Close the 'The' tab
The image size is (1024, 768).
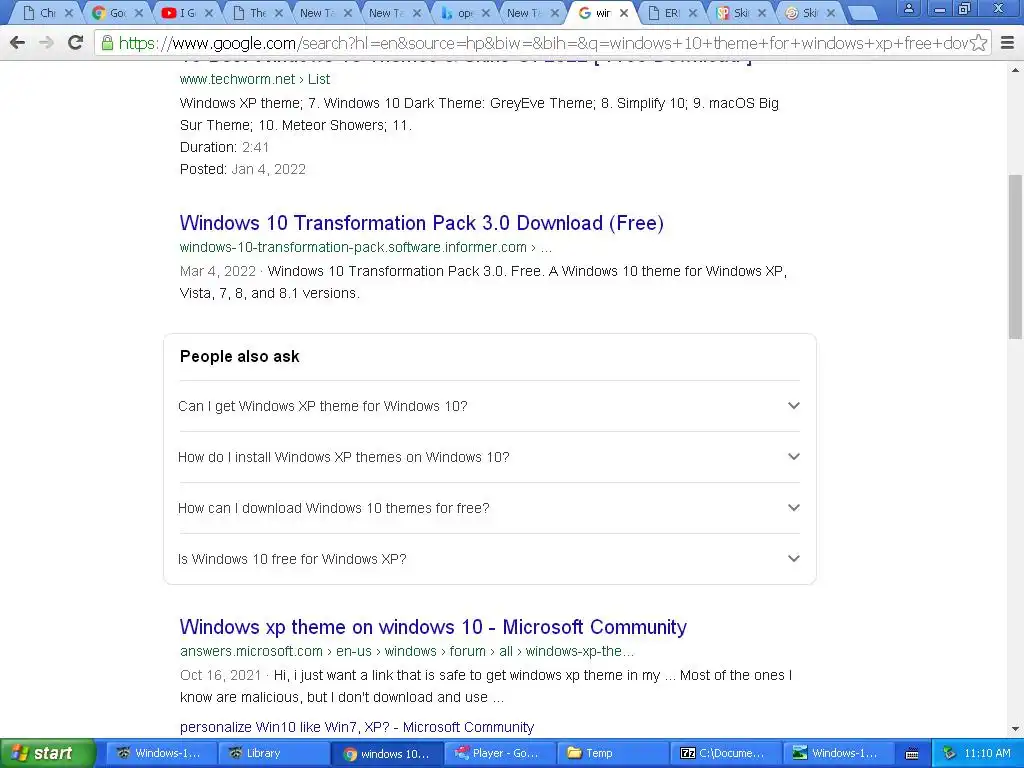278,13
